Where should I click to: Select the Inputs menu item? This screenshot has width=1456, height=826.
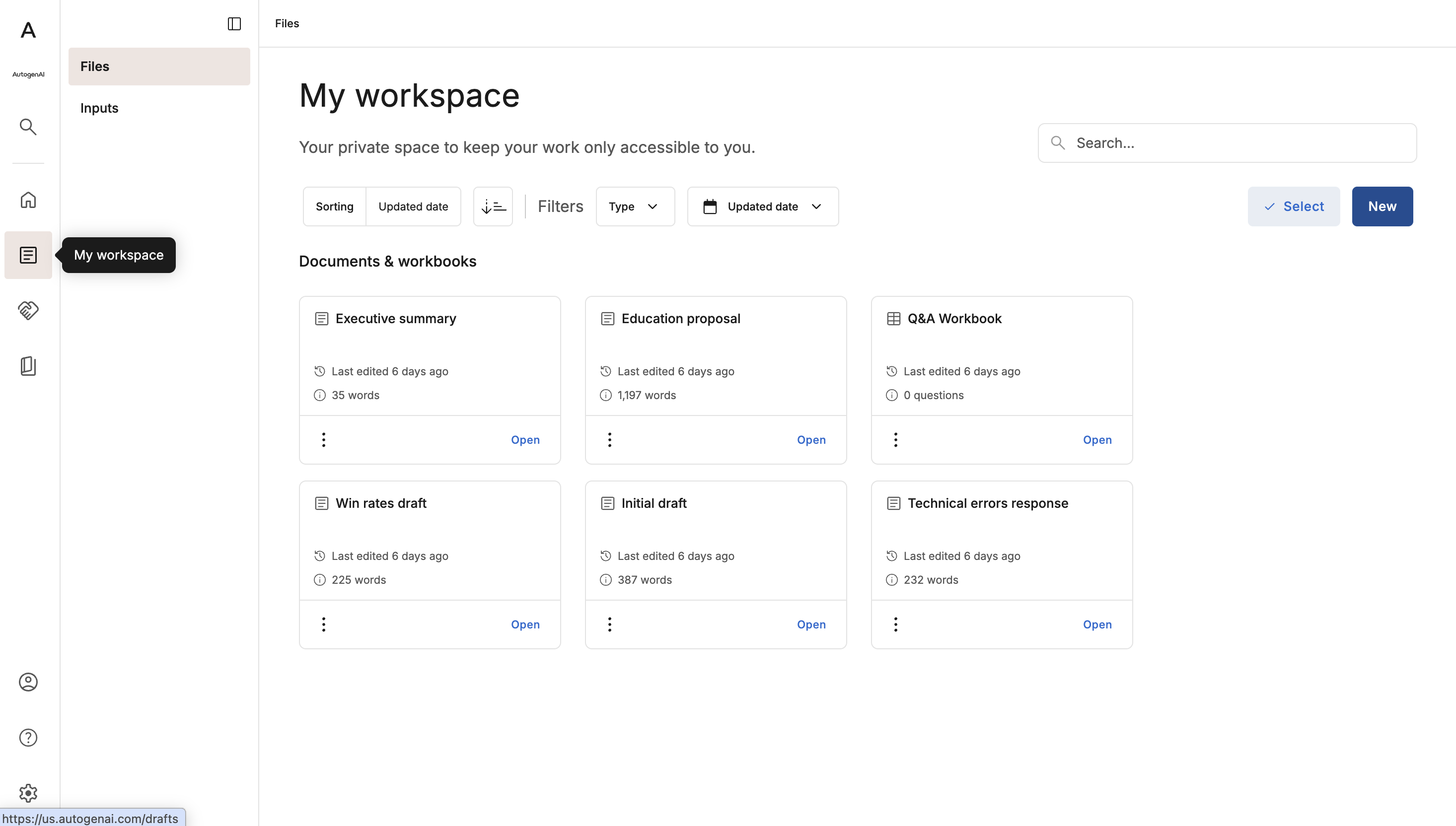[159, 108]
